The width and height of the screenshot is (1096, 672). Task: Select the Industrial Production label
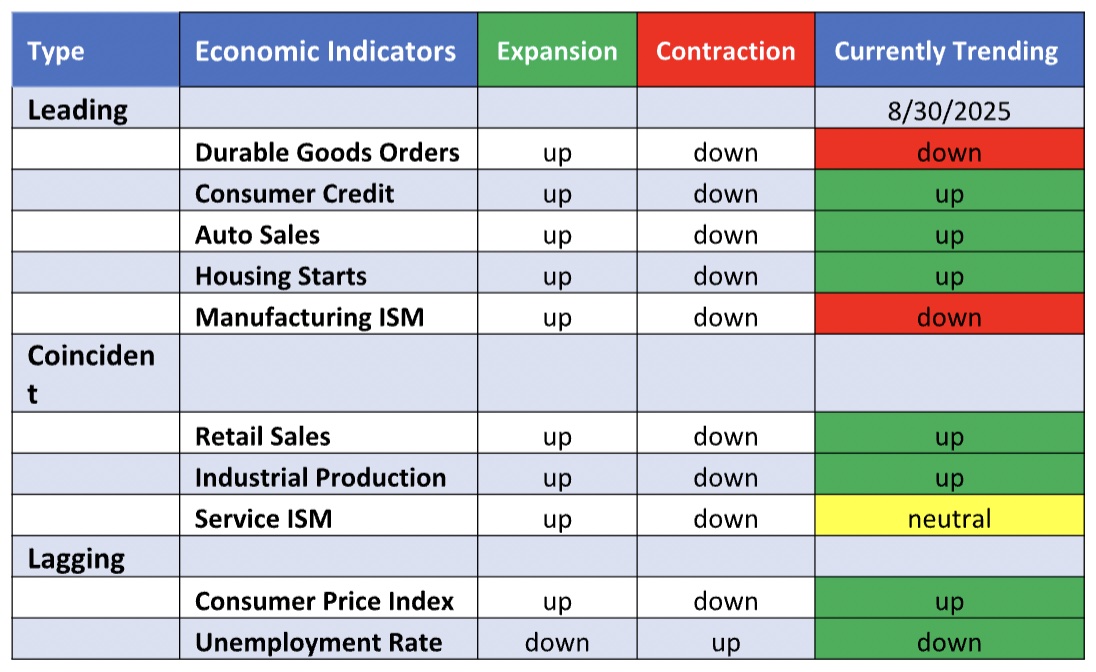click(320, 477)
